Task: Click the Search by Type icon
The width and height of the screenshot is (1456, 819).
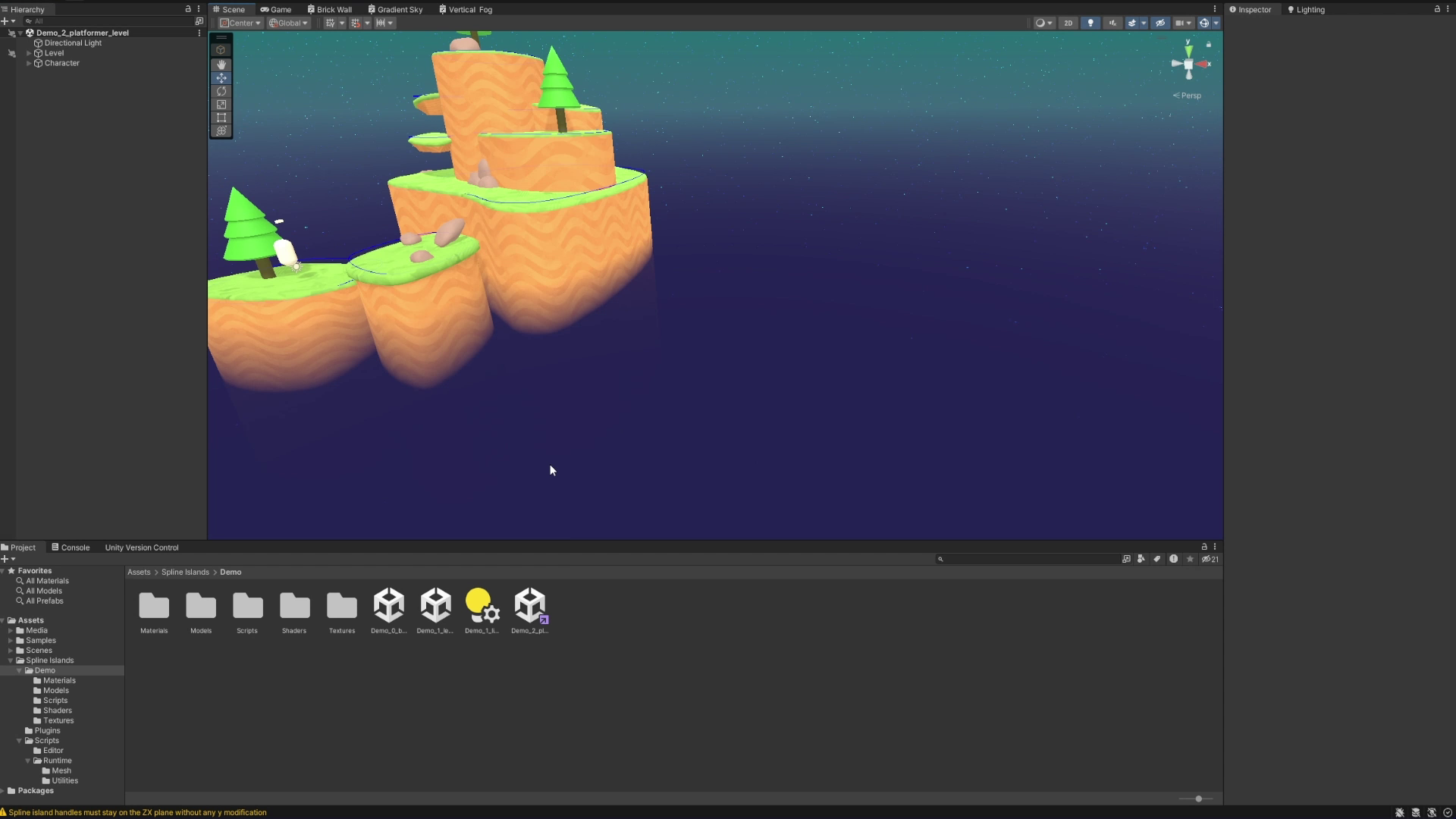Action: pos(1141,559)
